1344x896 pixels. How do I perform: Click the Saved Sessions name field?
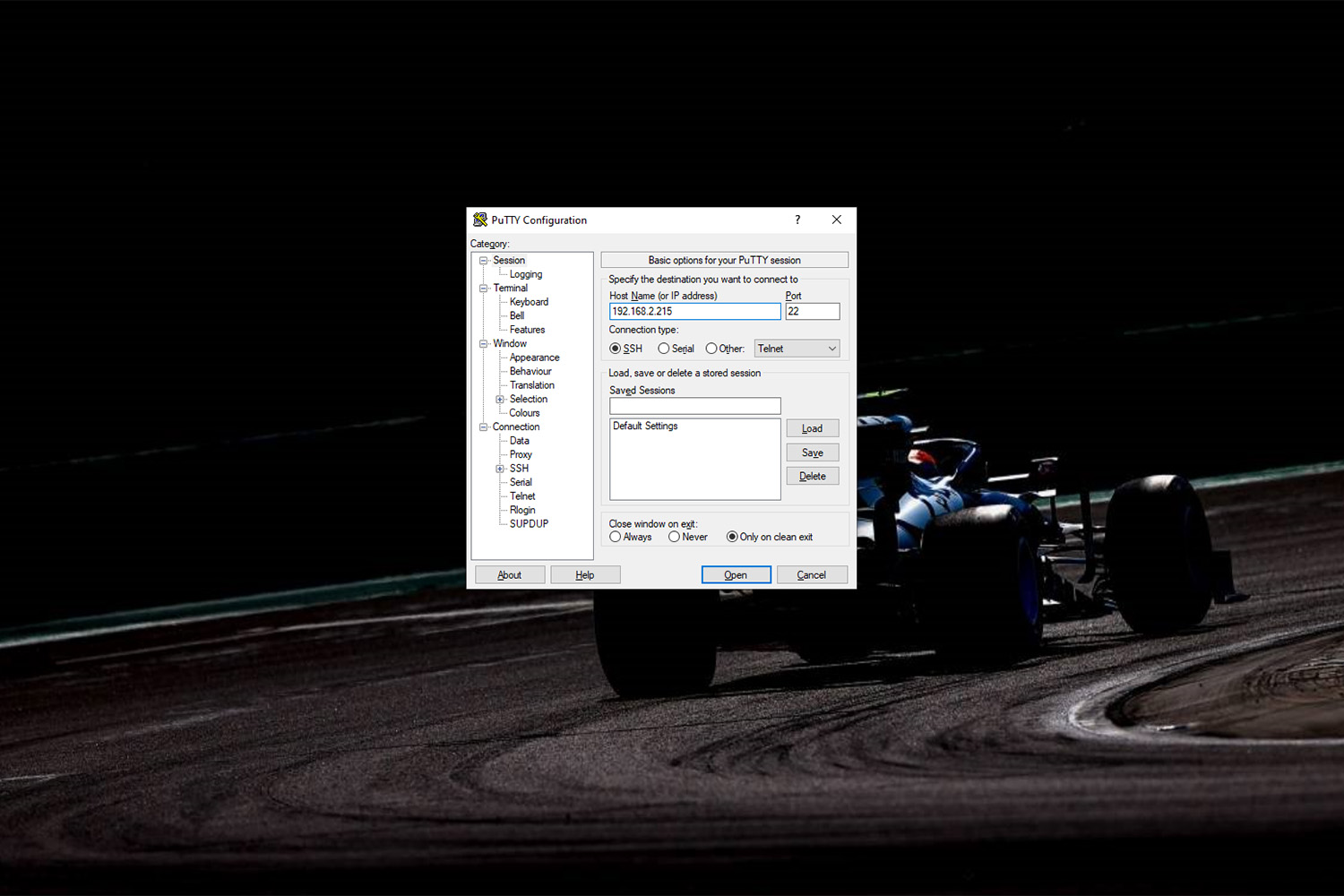pos(695,406)
